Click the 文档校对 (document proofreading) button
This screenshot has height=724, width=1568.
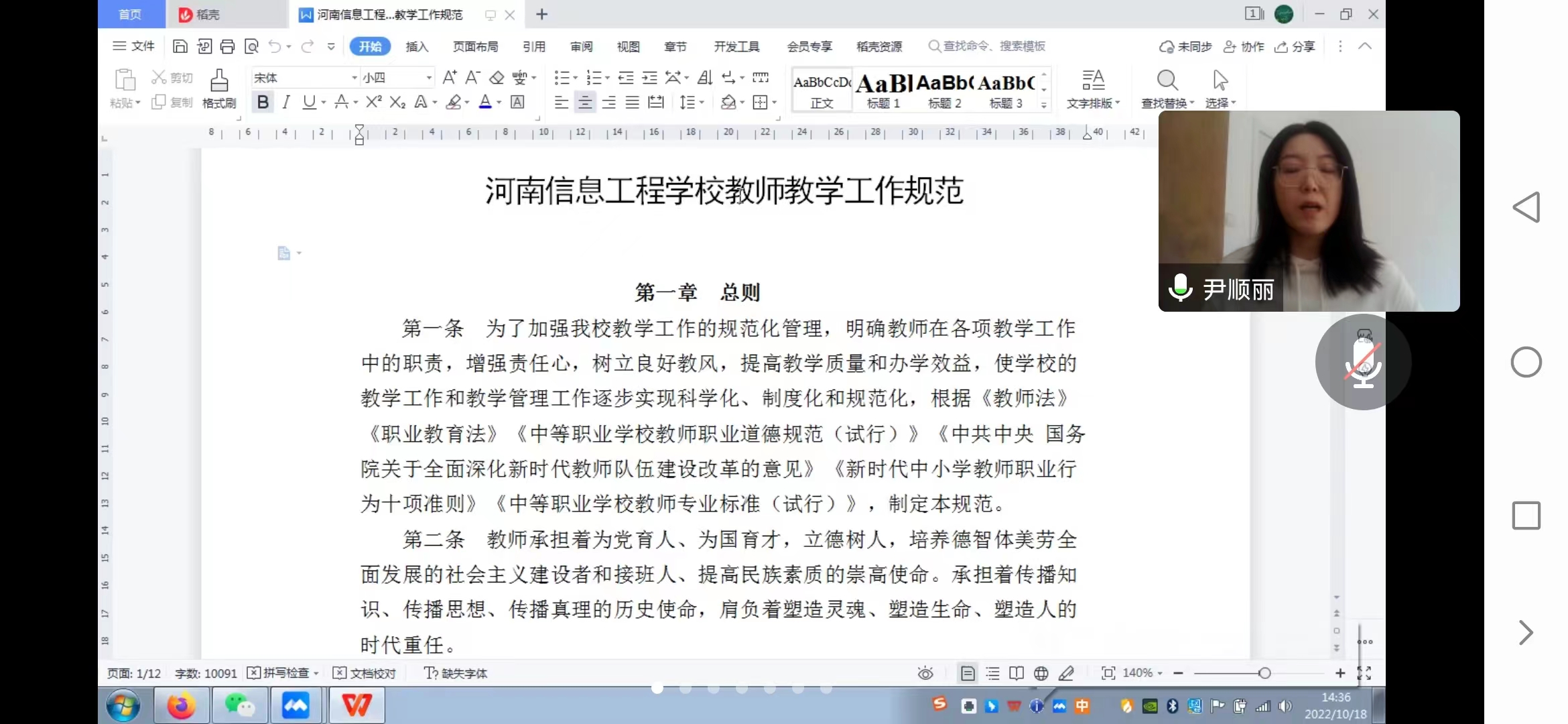[365, 673]
